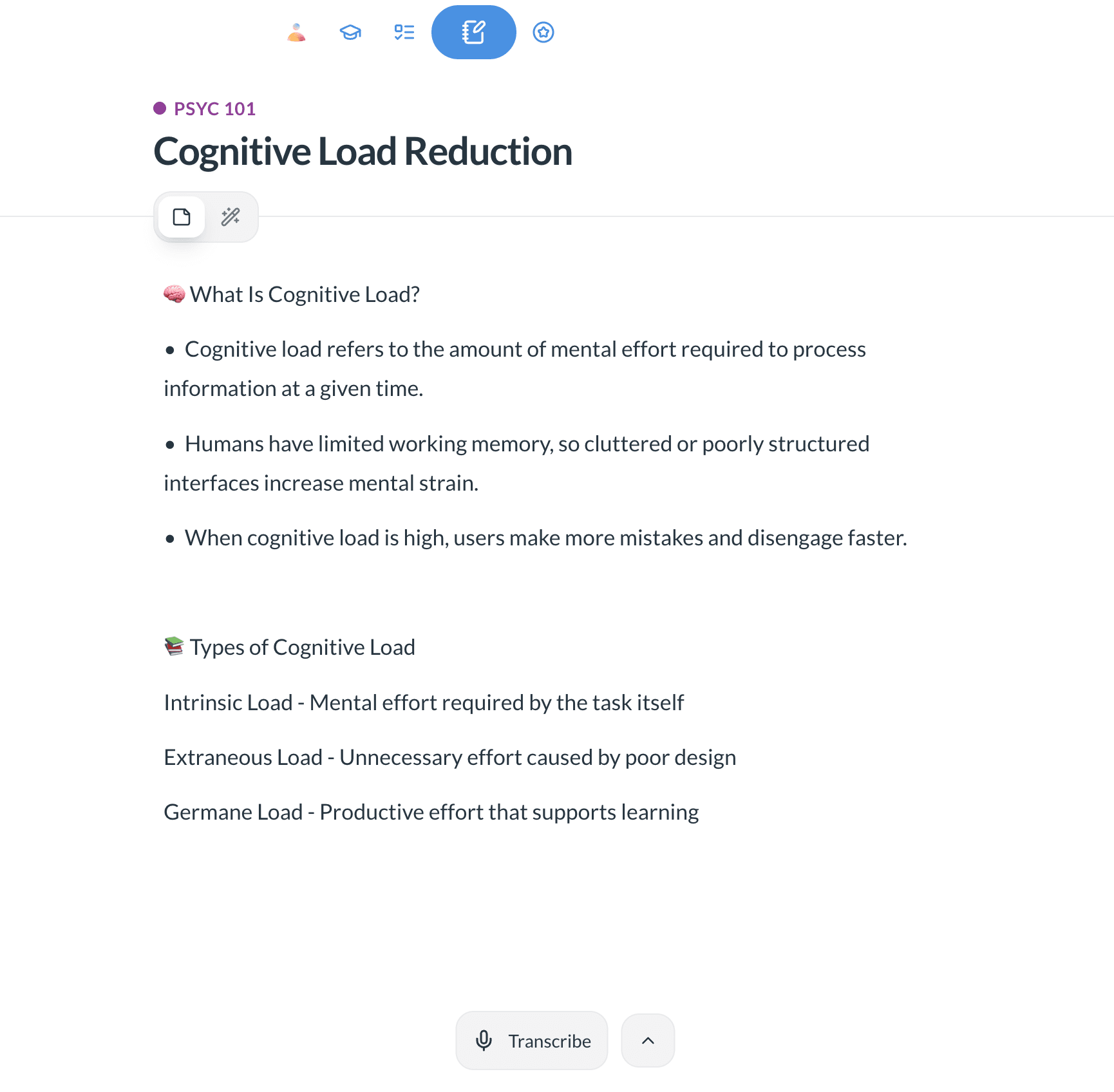Click the purple dot beside PSYC 101
1114x1092 pixels.
(x=158, y=108)
